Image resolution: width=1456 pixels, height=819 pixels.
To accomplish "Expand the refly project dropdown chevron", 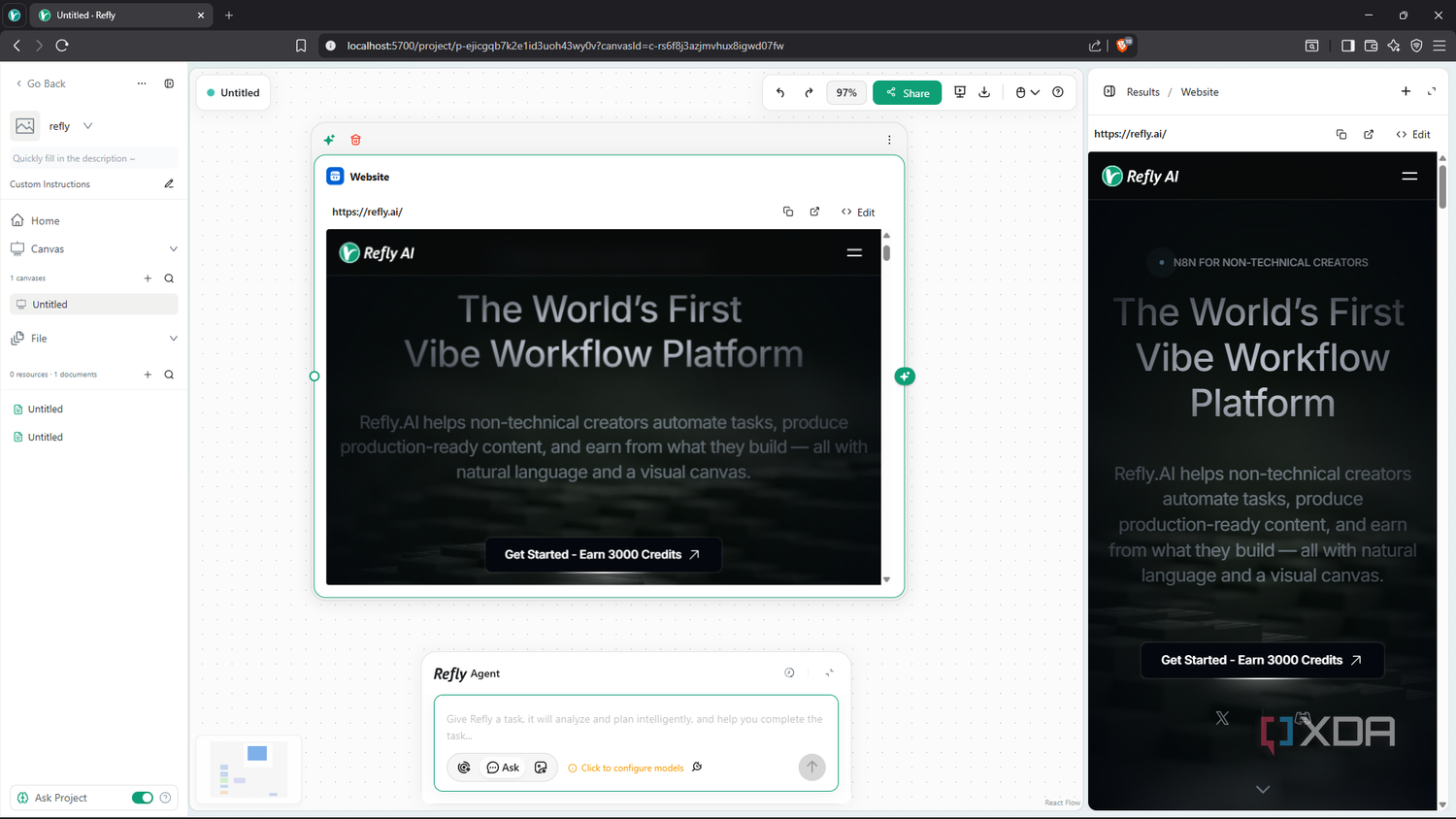I will pos(88,126).
